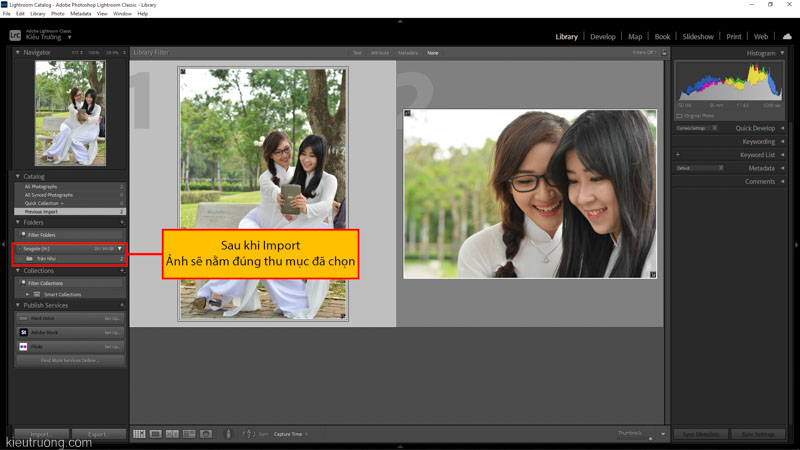Adjust the Thumbnails size slider
This screenshot has width=800, height=450.
[x=651, y=438]
